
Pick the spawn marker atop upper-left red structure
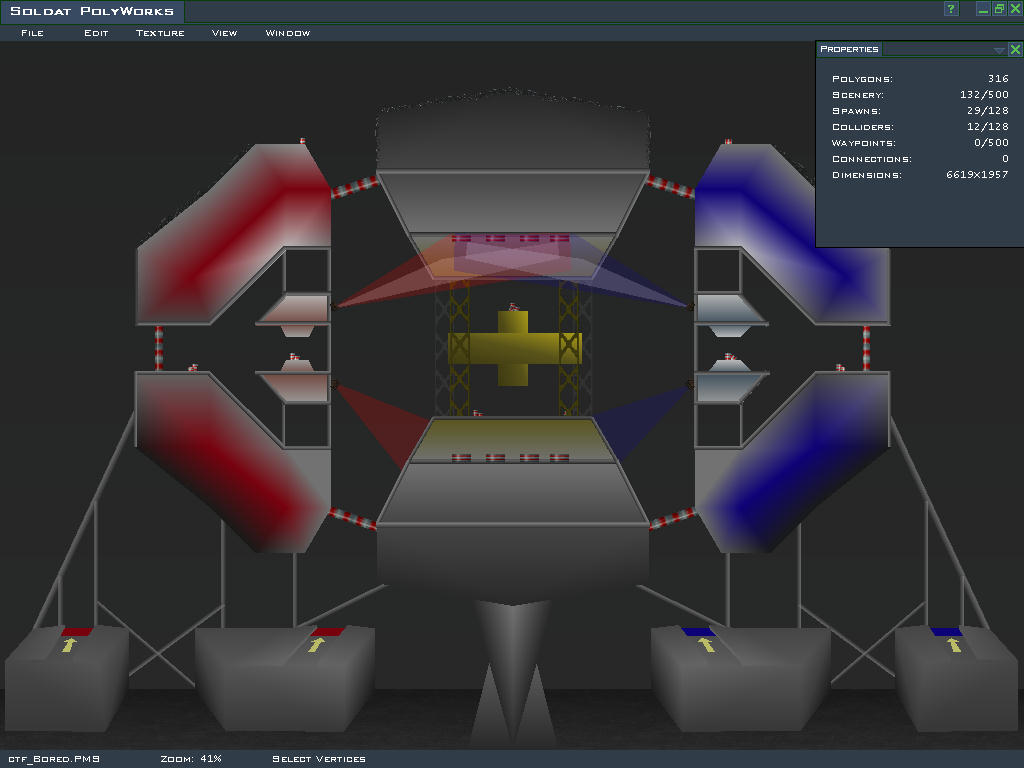[x=302, y=141]
